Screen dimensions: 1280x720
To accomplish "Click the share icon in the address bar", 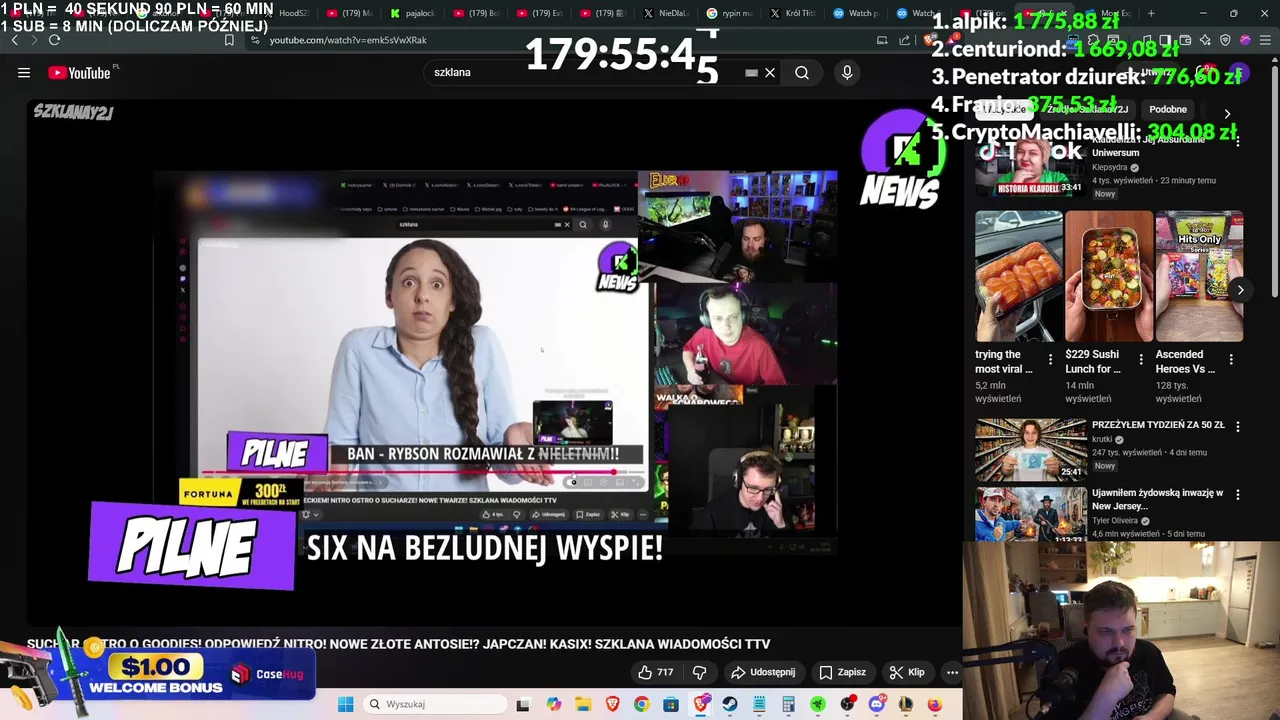I will (x=905, y=40).
